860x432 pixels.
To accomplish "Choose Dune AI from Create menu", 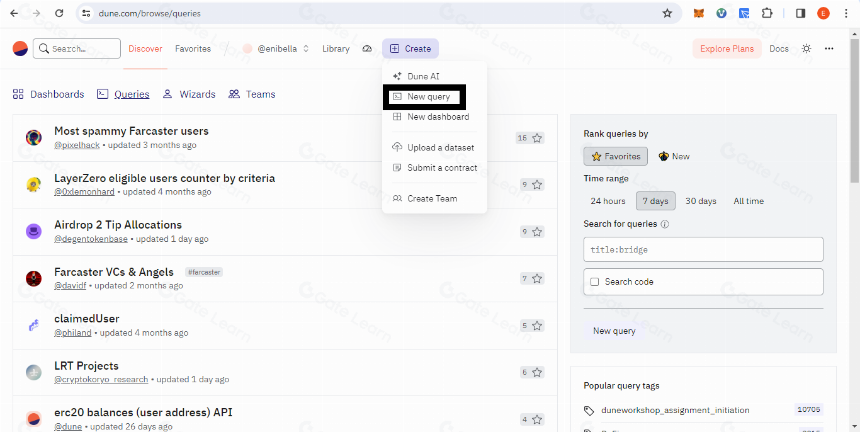I will 416,77.
